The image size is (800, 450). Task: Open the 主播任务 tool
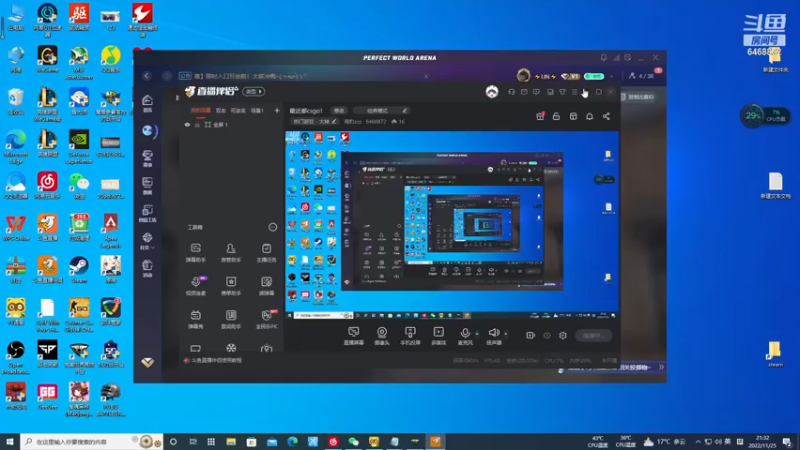click(x=266, y=253)
